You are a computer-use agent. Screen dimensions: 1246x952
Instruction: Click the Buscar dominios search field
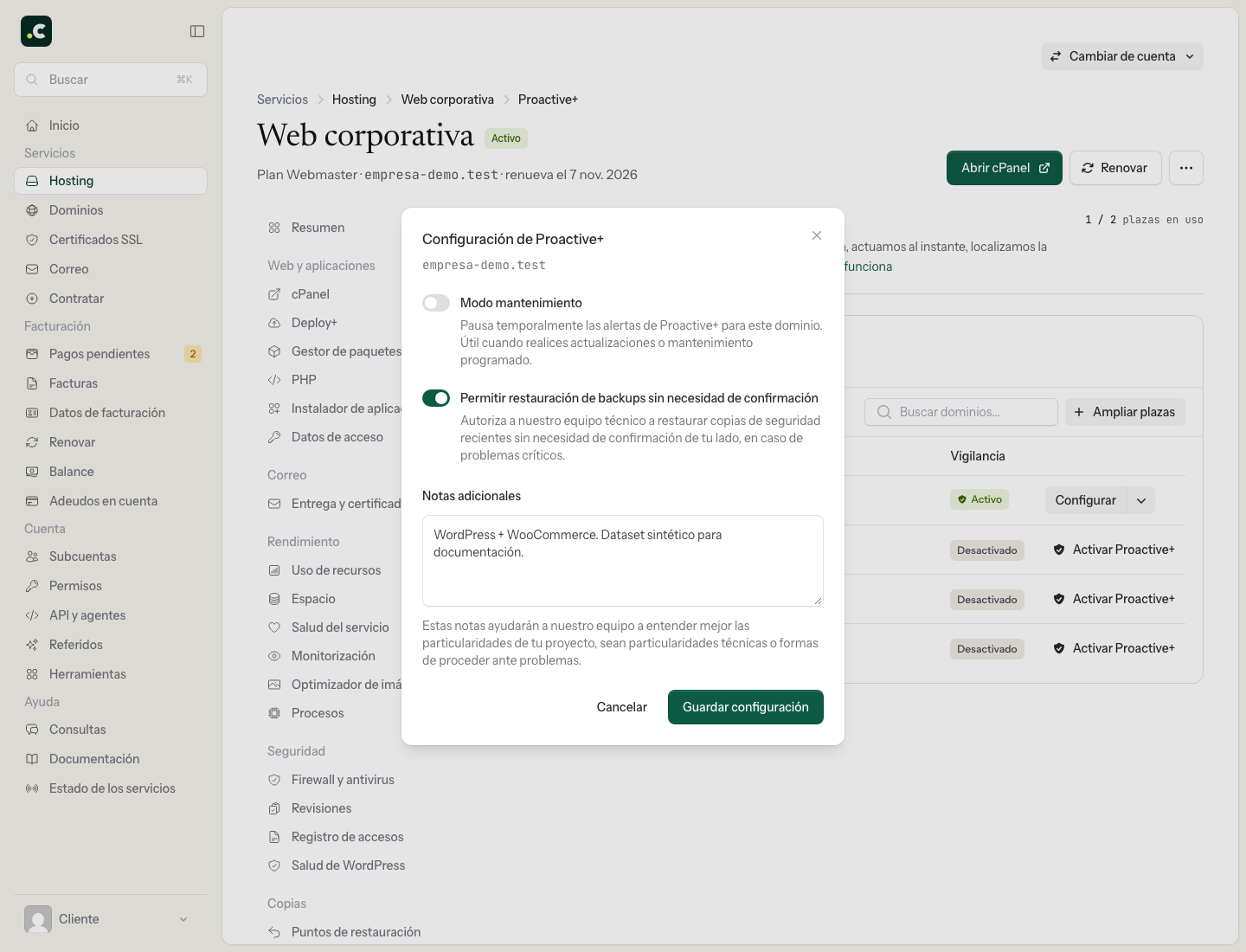click(x=961, y=412)
